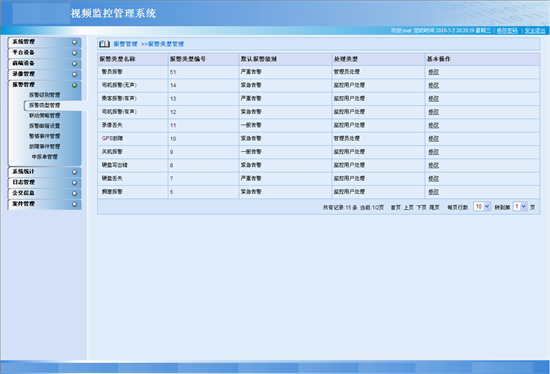Select 报警邮箱设置 in the sidebar
Viewport: 550px width, 374px height.
point(45,126)
